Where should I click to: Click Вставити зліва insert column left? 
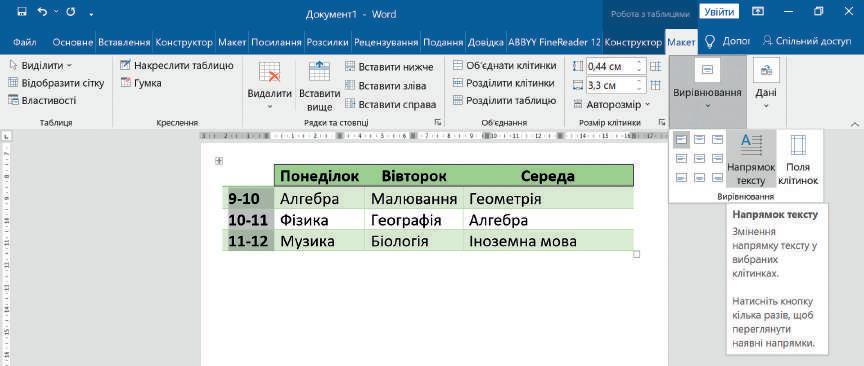point(386,85)
